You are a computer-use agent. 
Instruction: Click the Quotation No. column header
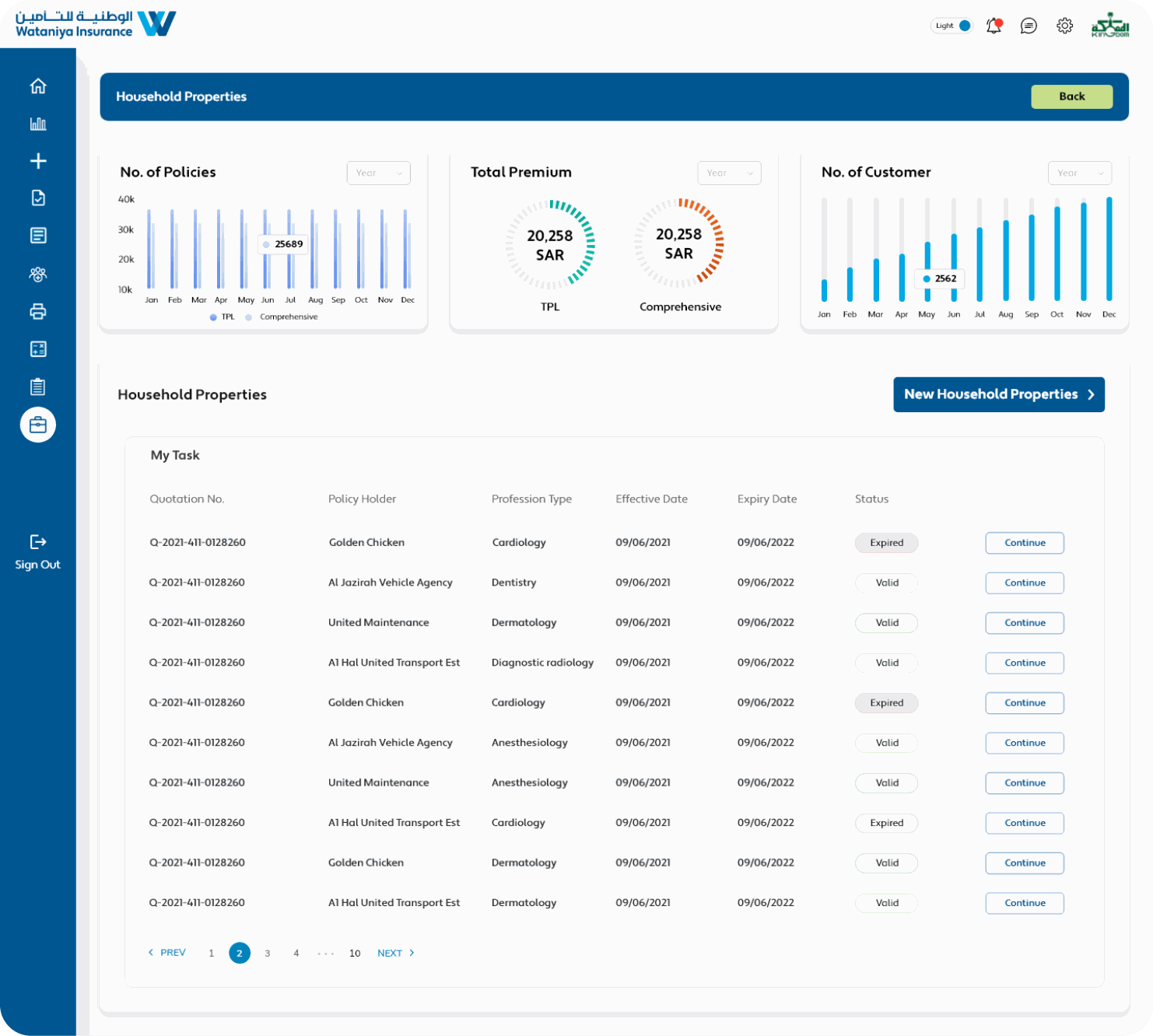tap(187, 499)
